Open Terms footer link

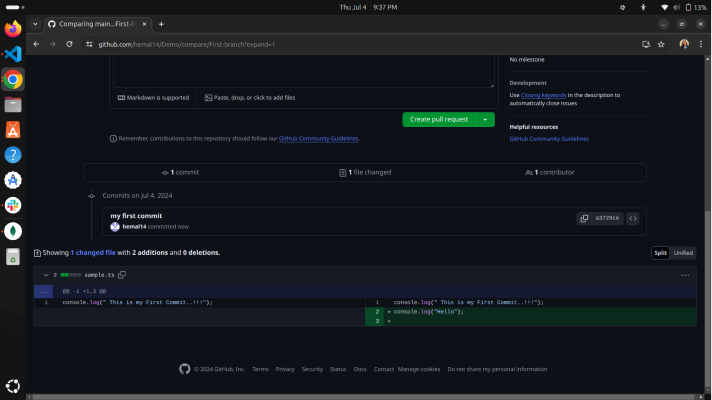tap(260, 369)
